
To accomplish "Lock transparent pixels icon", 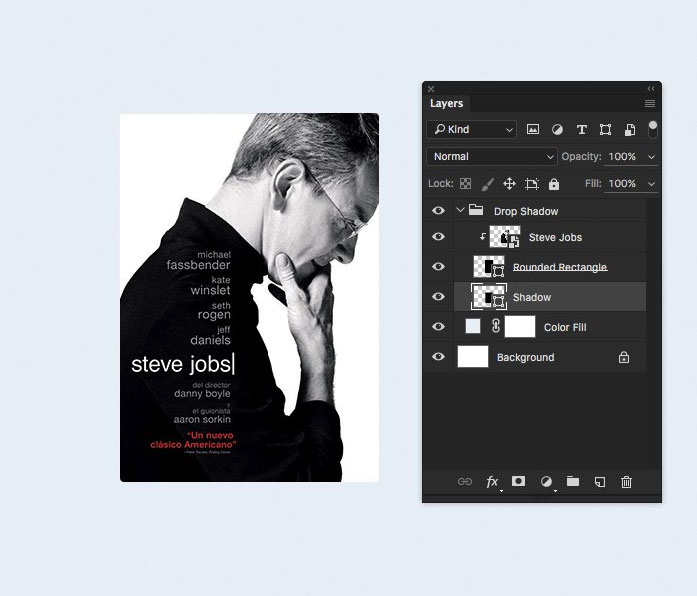I will tap(465, 184).
